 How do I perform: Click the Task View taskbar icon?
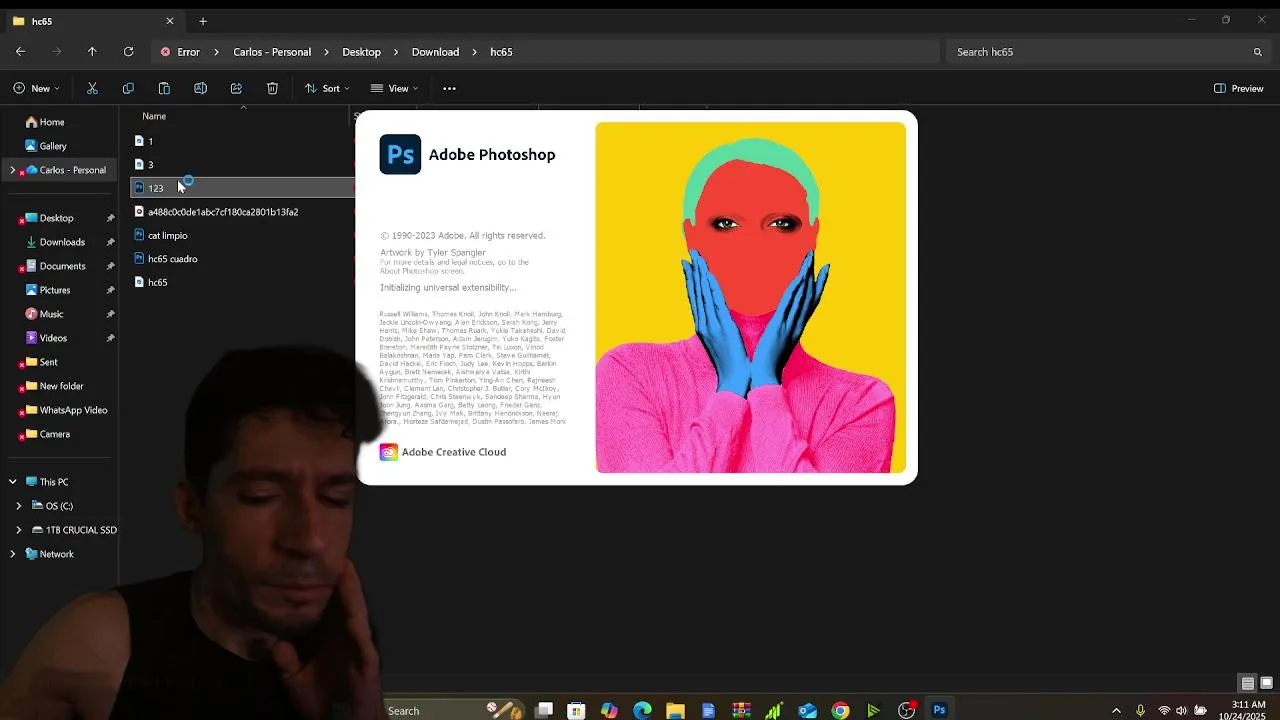[543, 710]
